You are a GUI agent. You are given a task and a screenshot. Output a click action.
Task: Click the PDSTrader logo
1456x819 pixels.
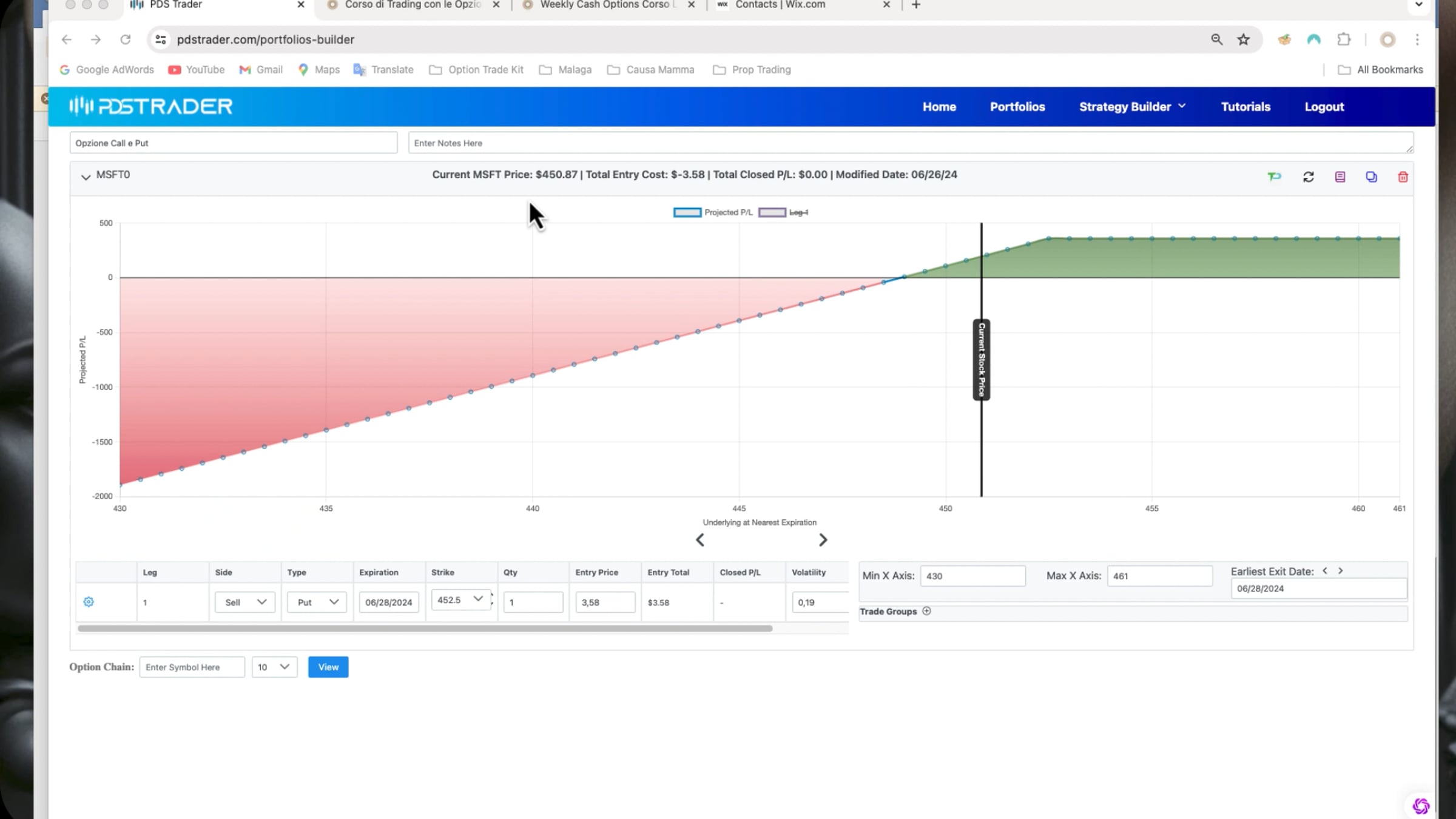(150, 106)
